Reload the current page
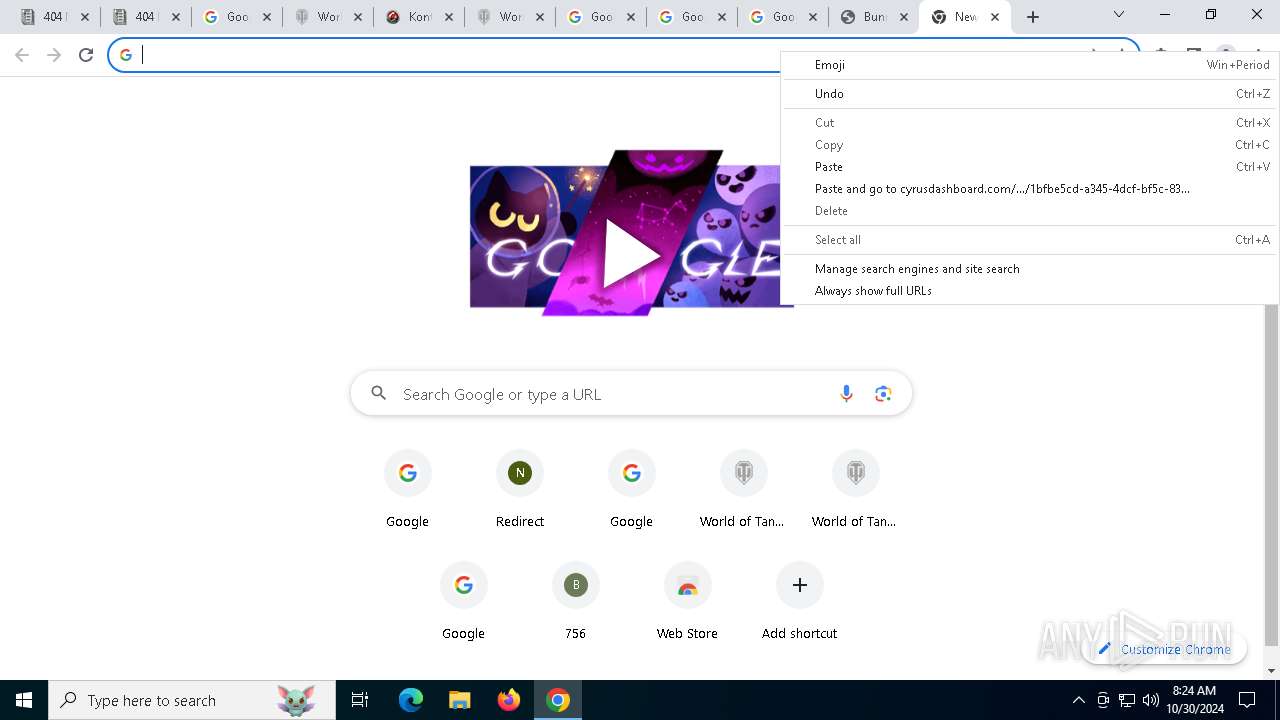1280x720 pixels. click(x=86, y=55)
